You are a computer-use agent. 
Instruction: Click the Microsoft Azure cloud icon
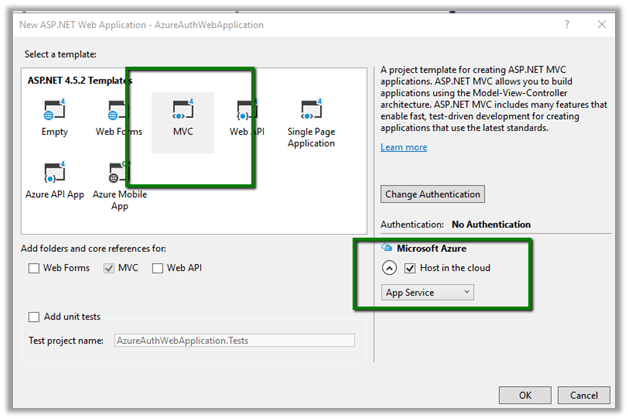(x=388, y=248)
